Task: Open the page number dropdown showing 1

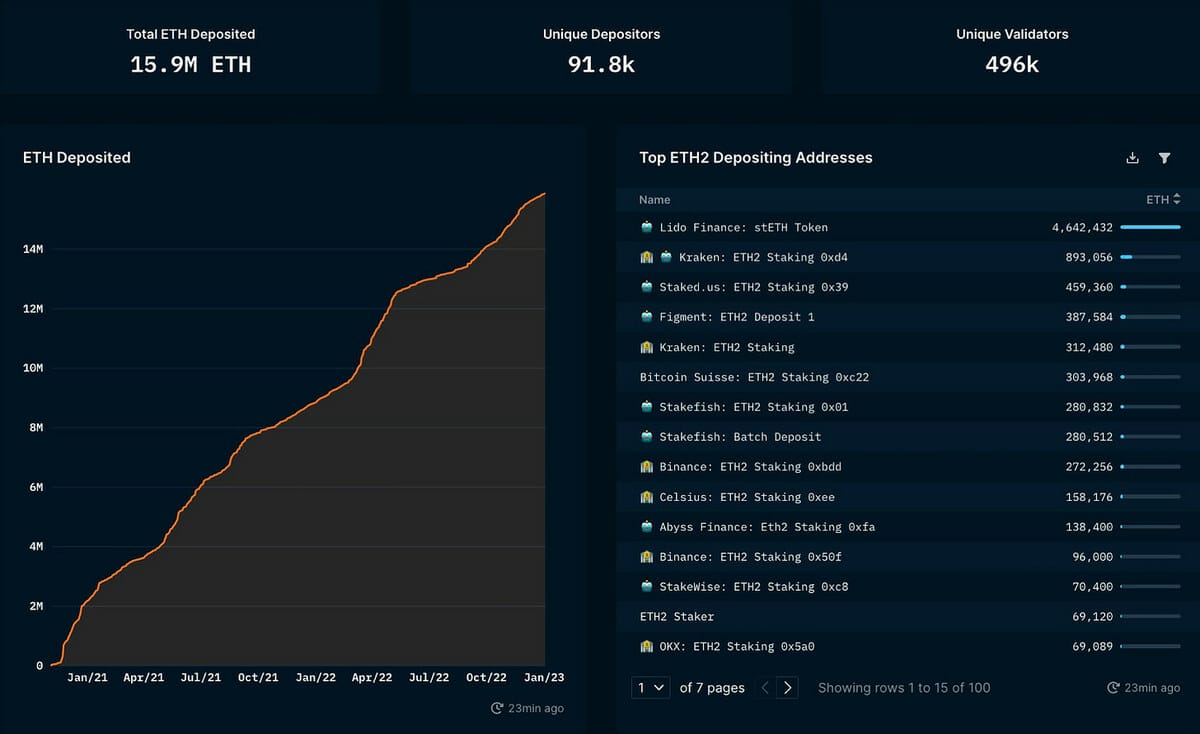Action: coord(651,687)
